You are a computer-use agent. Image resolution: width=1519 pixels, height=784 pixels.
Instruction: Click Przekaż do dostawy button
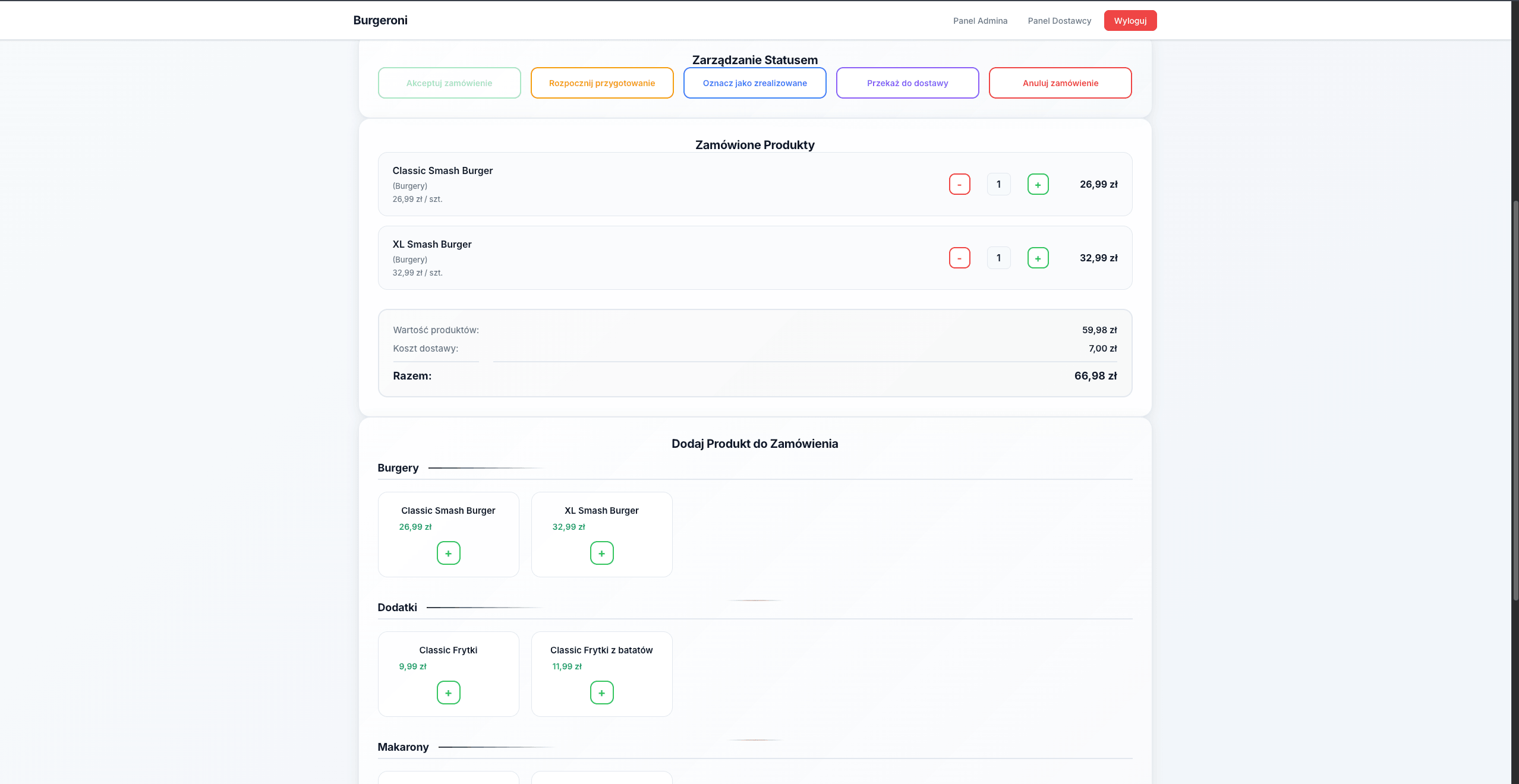click(x=907, y=83)
